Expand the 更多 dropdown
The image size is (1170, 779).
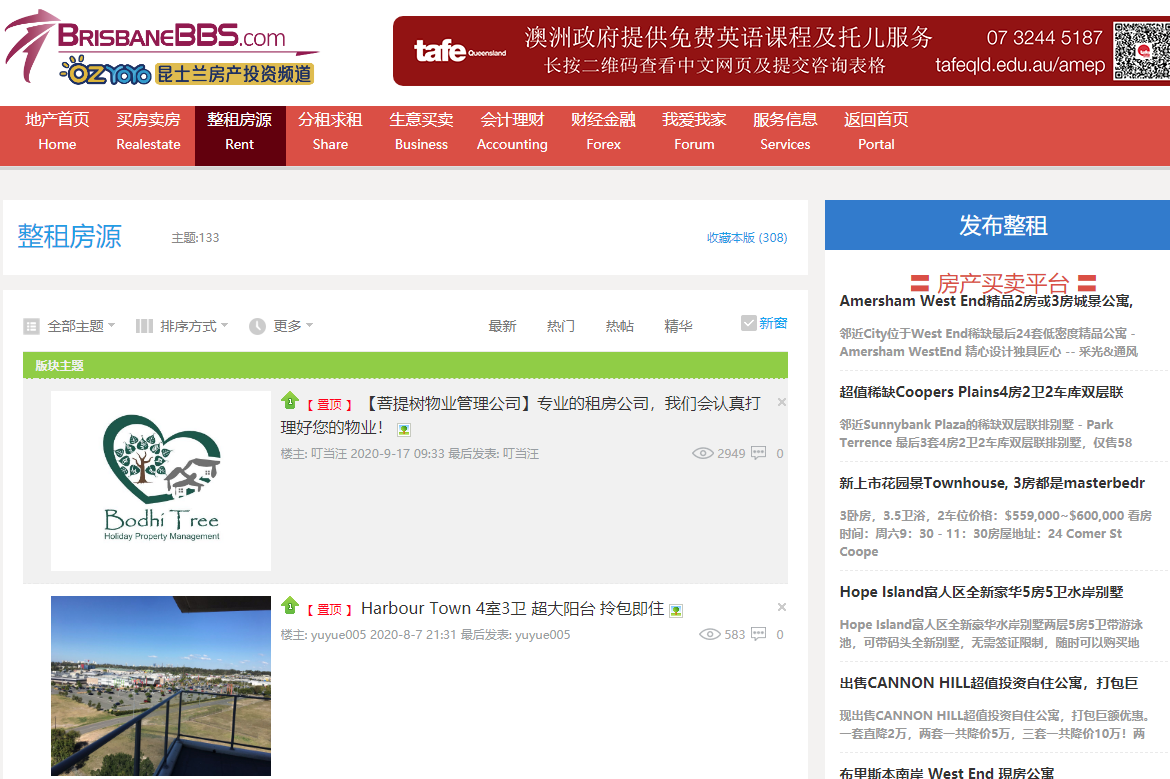click(x=292, y=326)
